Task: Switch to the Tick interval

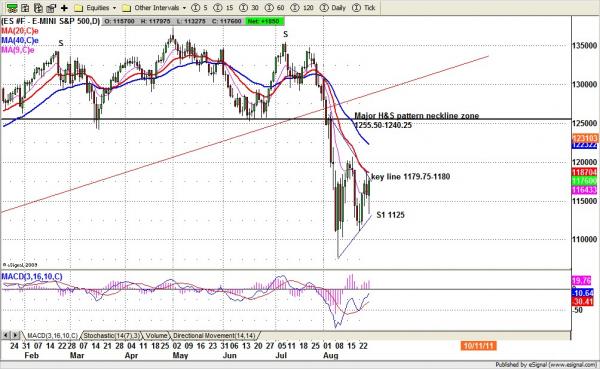Action: pyautogui.click(x=364, y=8)
